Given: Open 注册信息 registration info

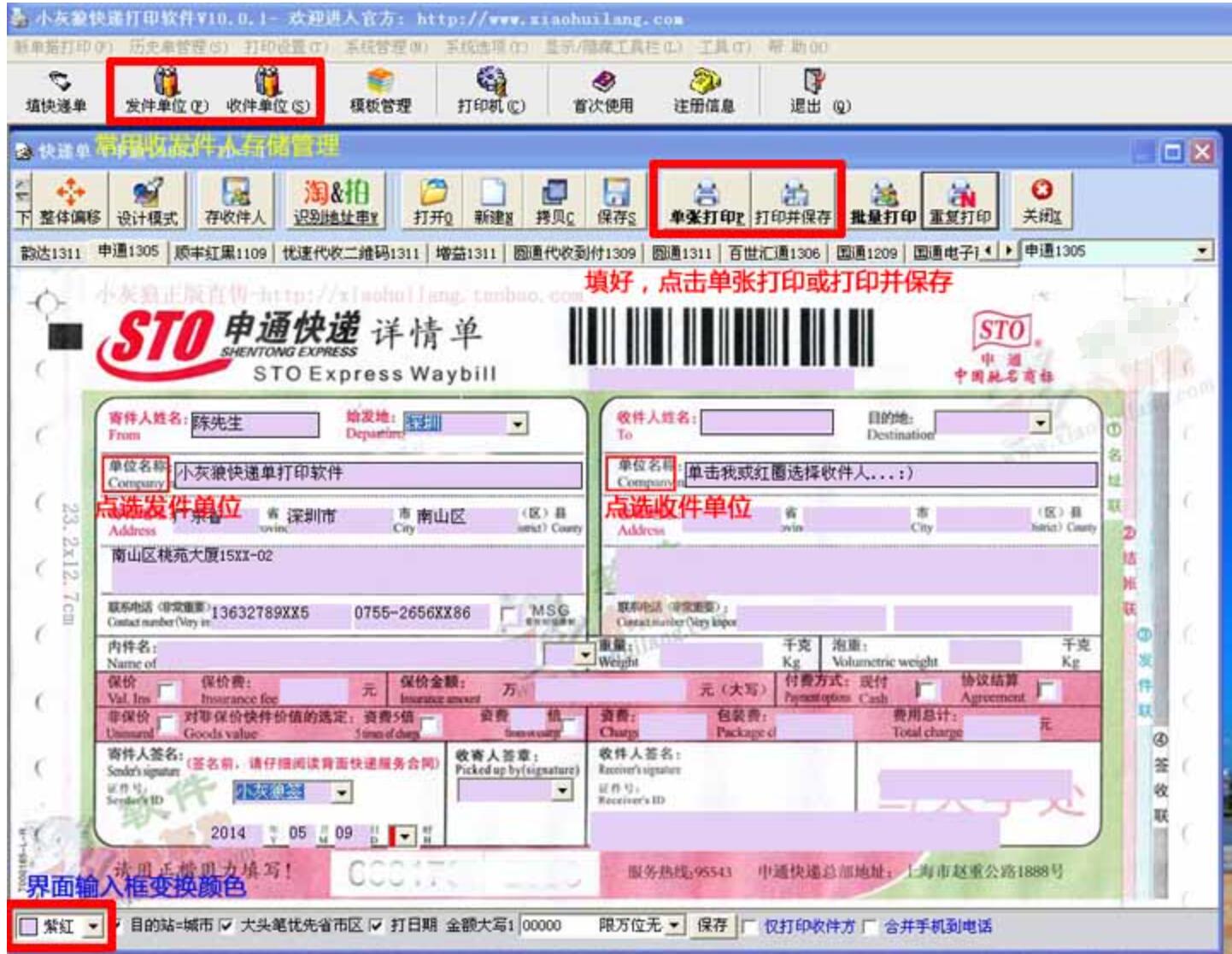Looking at the screenshot, I should (704, 92).
